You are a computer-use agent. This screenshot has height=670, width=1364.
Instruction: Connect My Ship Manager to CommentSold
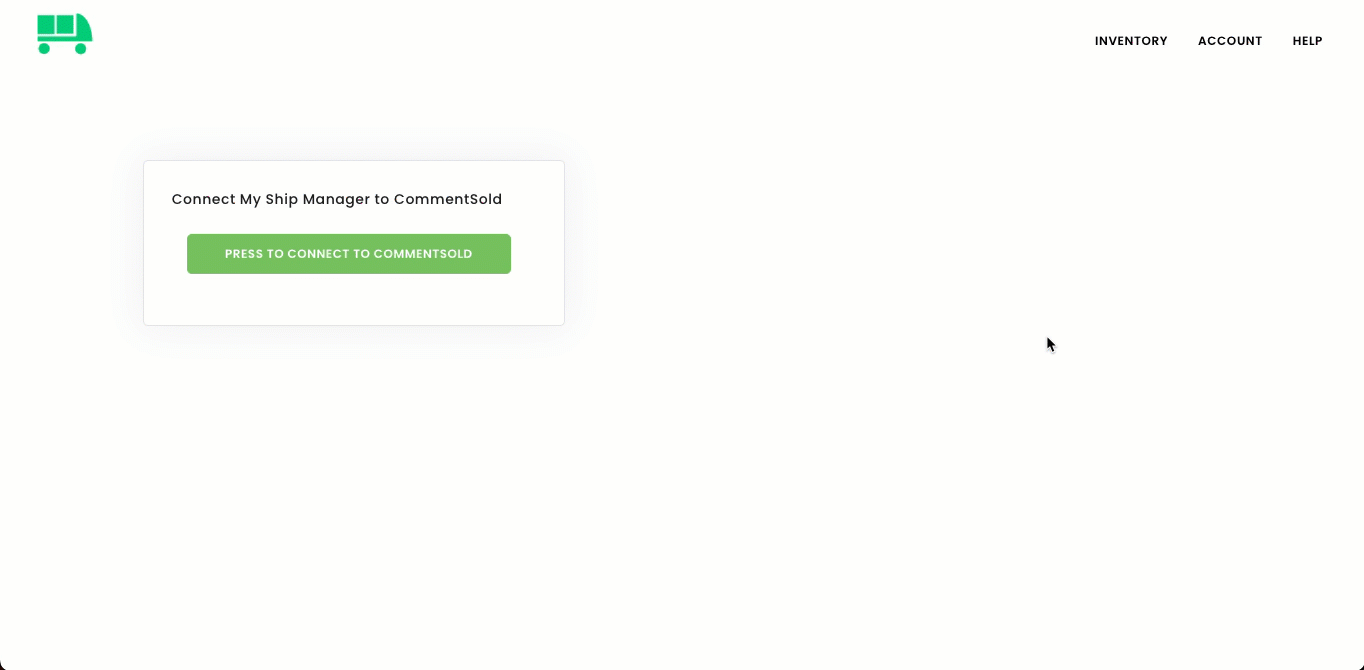349,254
